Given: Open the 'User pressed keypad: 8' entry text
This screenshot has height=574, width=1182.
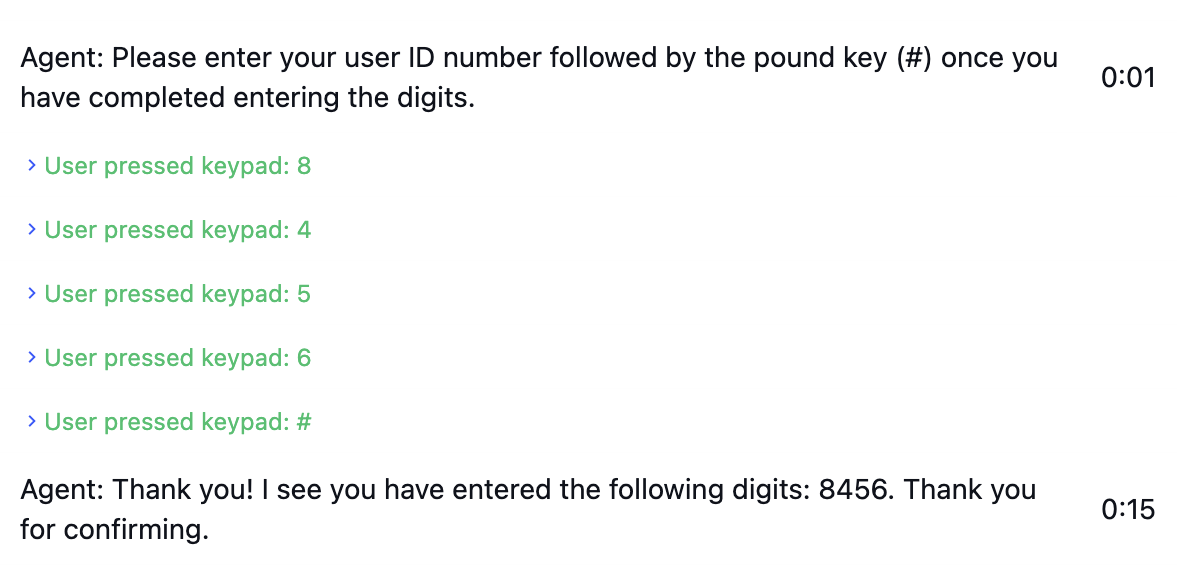Looking at the screenshot, I should pyautogui.click(x=178, y=166).
